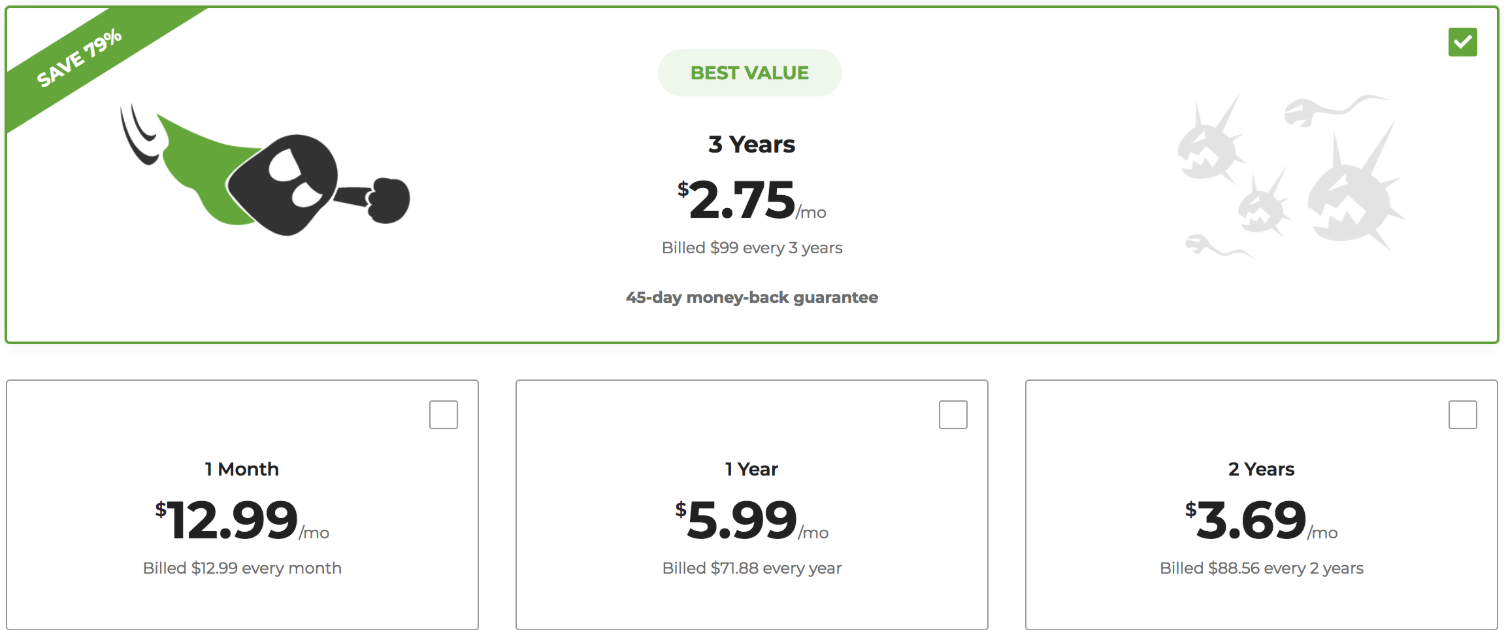Click the BEST VALUE badge
Image resolution: width=1504 pixels, height=630 pixels.
point(750,73)
